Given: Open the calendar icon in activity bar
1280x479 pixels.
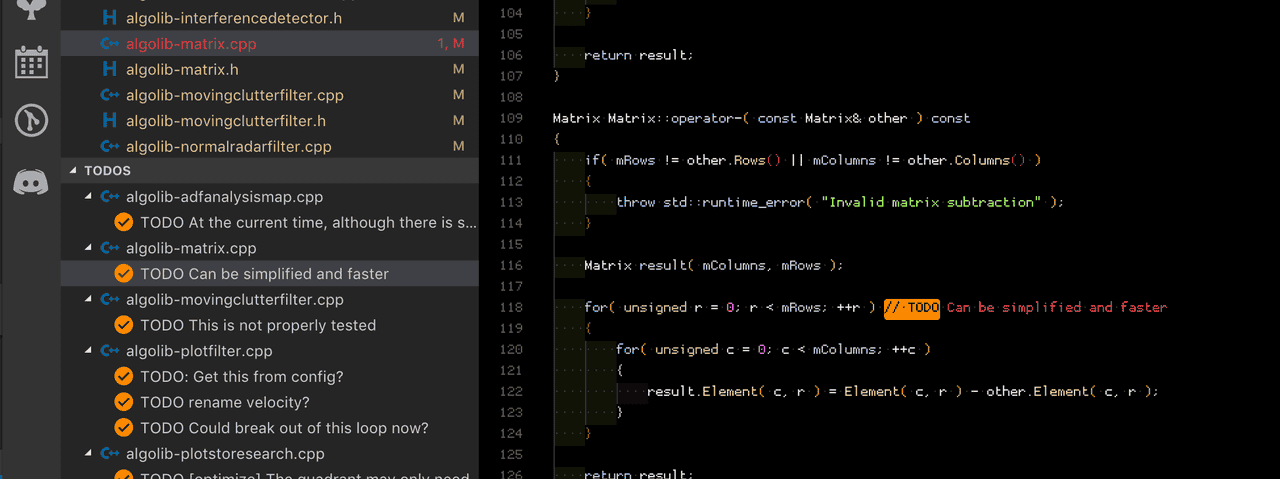Looking at the screenshot, I should (x=31, y=63).
